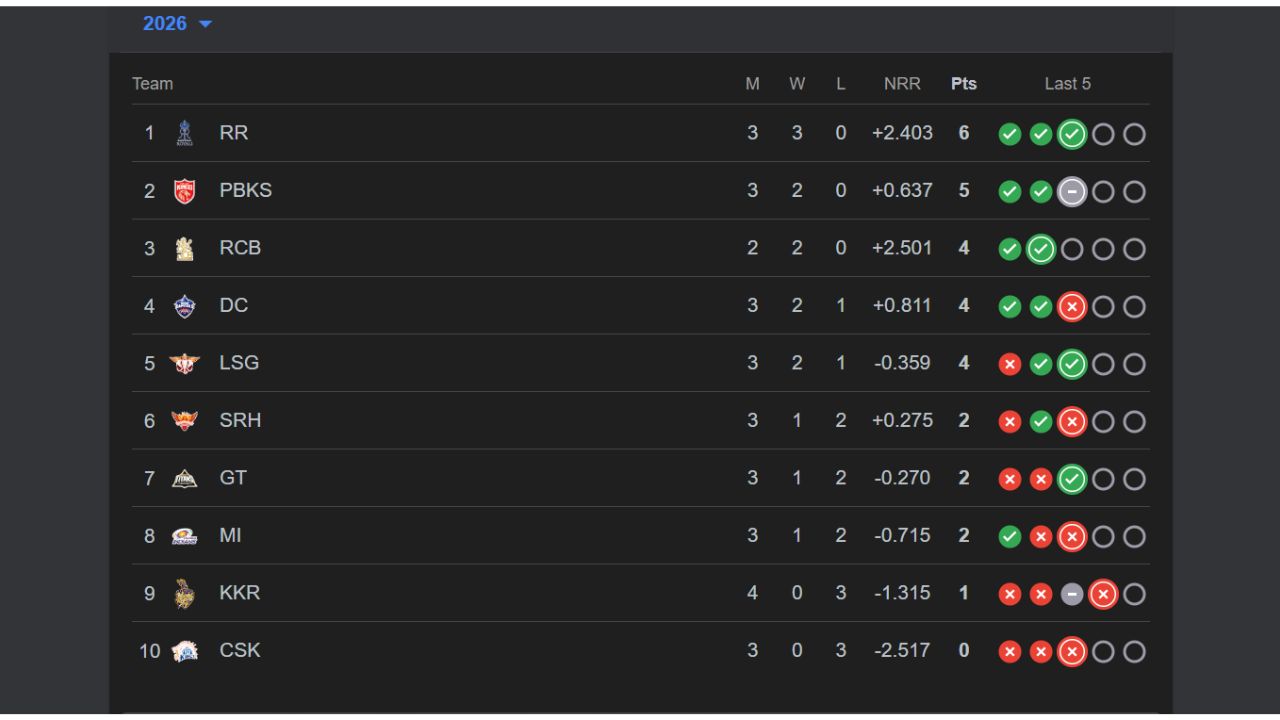Click the Last 5 column header
This screenshot has height=720, width=1280.
[1067, 84]
